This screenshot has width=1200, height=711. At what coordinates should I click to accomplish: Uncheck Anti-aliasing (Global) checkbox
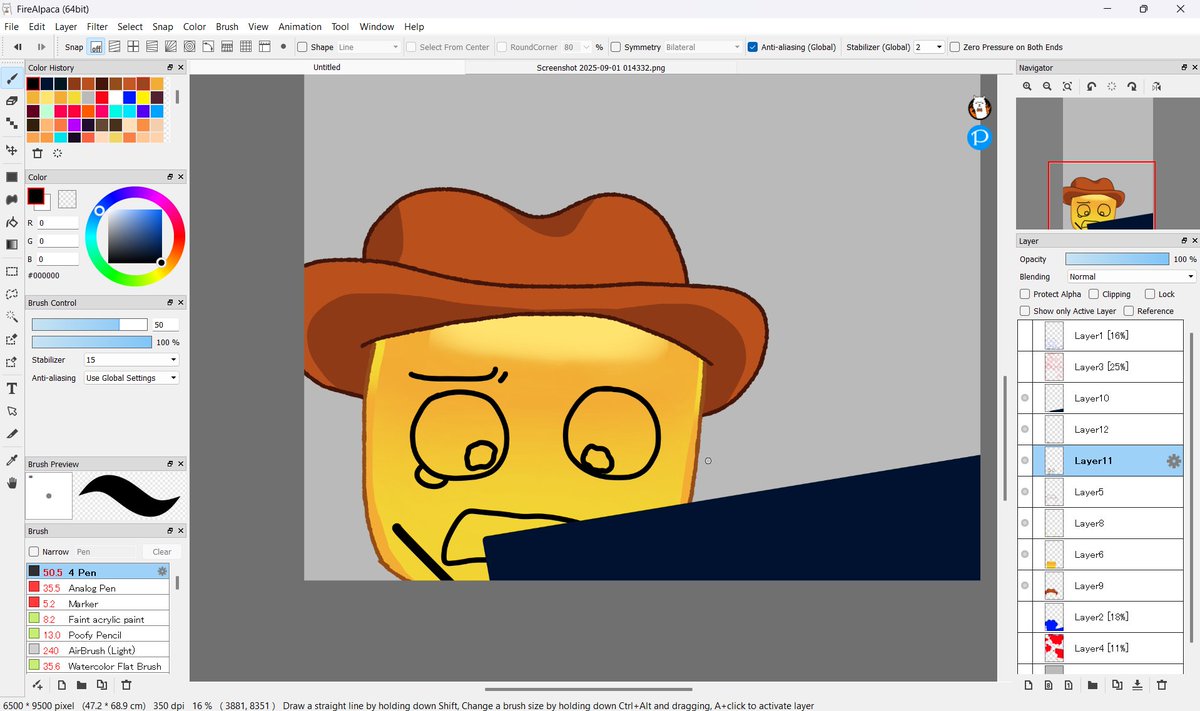[753, 47]
